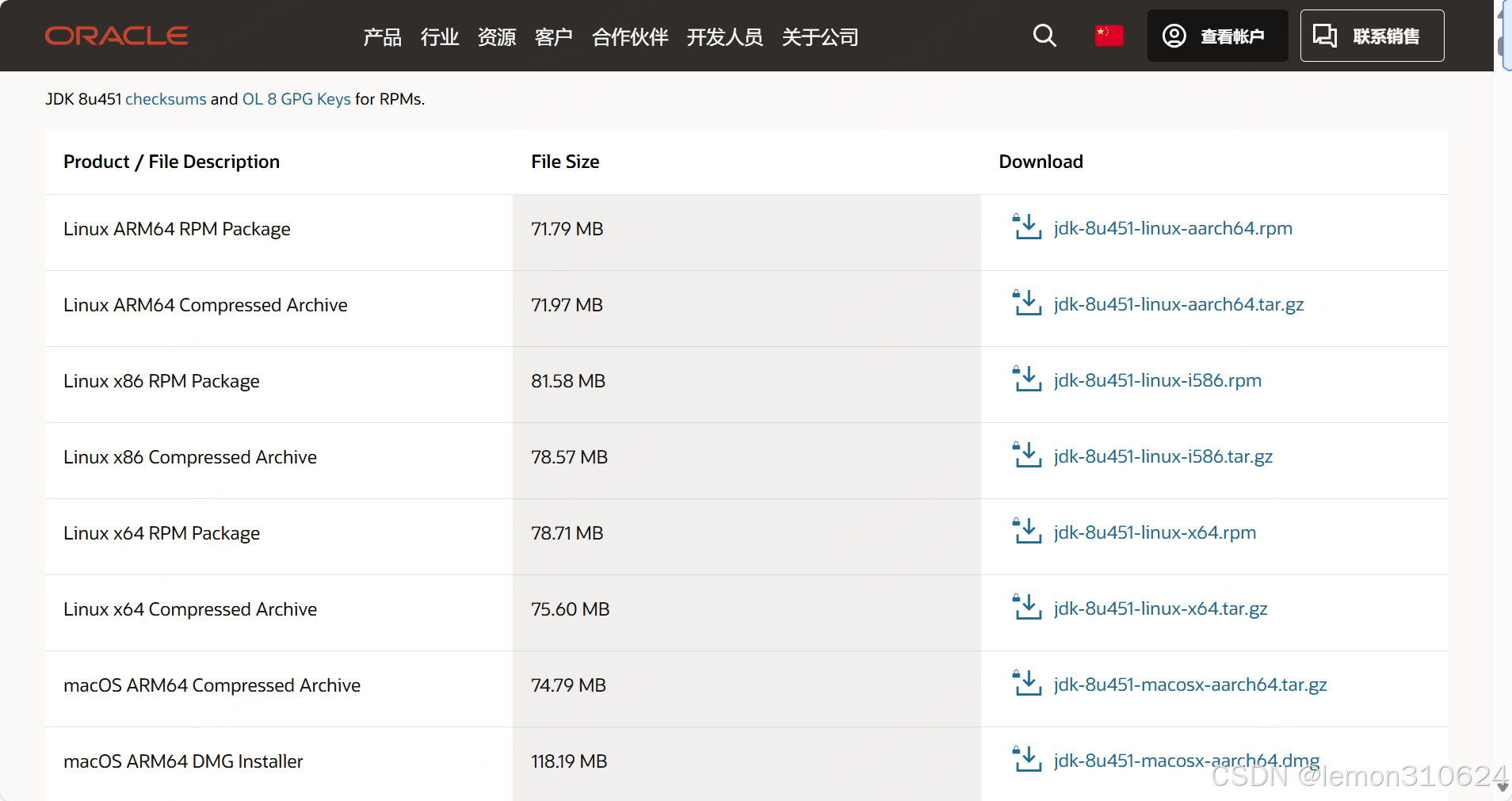
Task: Select Linux x86 Compressed Archive description
Action: [x=190, y=457]
